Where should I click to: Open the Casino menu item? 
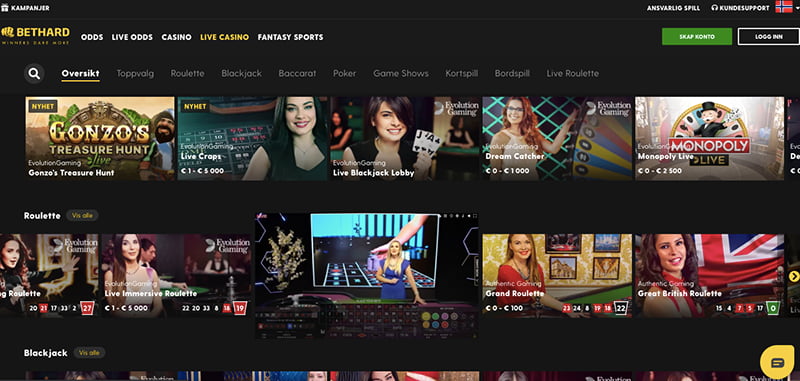point(177,37)
